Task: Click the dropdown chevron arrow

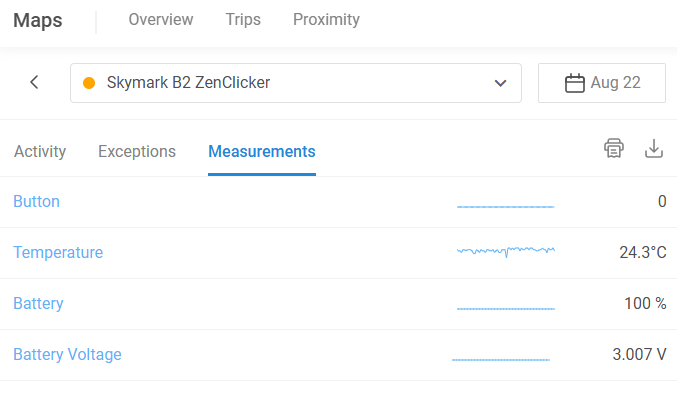Action: pyautogui.click(x=500, y=83)
